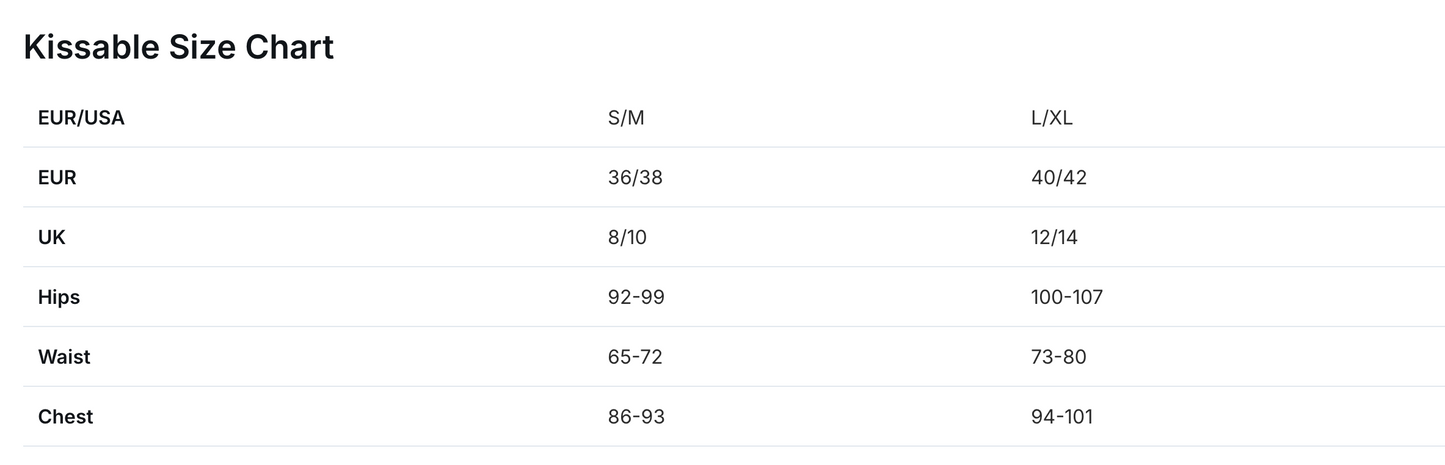
Task: Select the Chest row label
Action: (65, 417)
